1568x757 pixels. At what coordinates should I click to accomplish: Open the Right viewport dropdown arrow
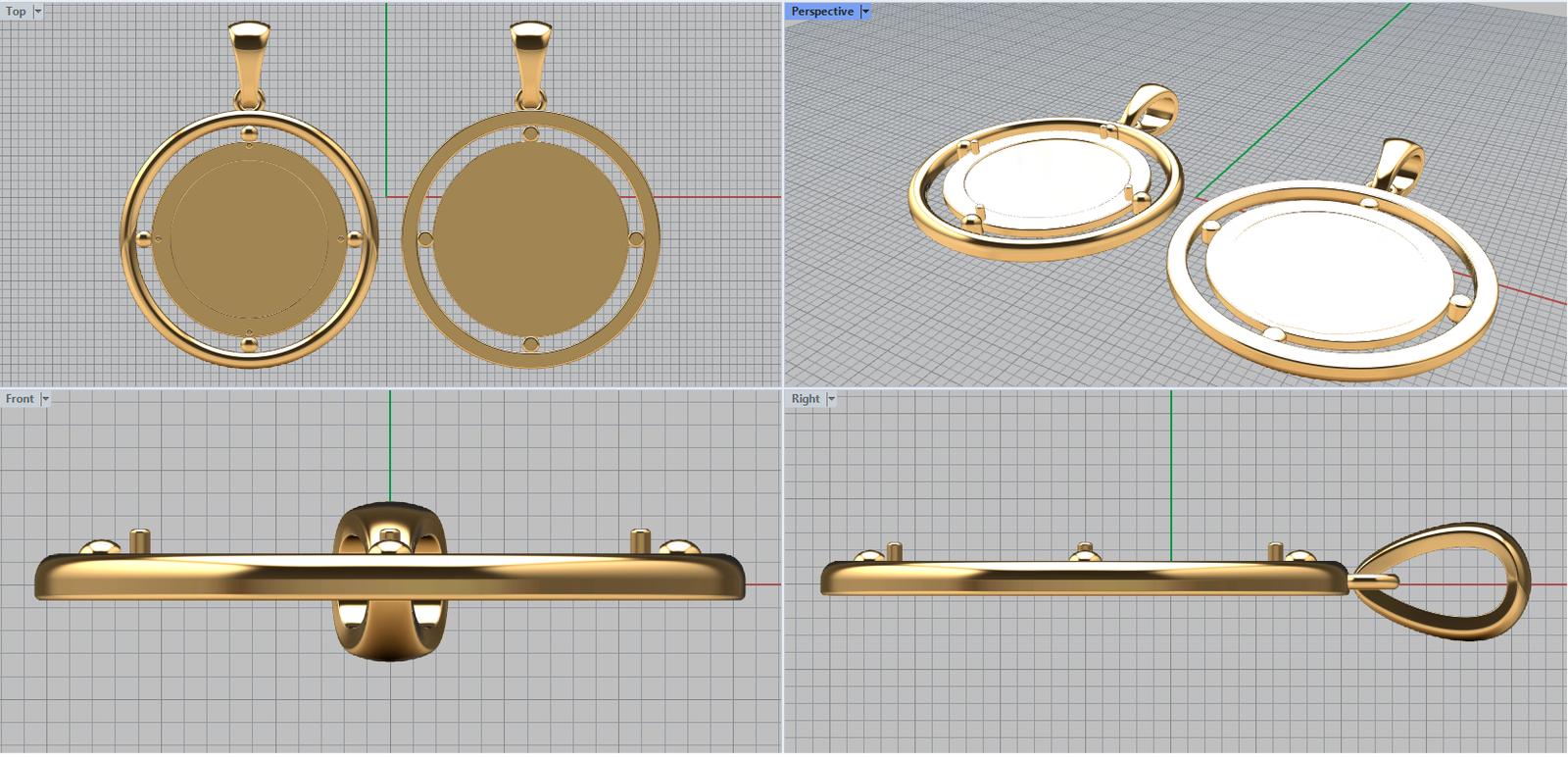[831, 399]
